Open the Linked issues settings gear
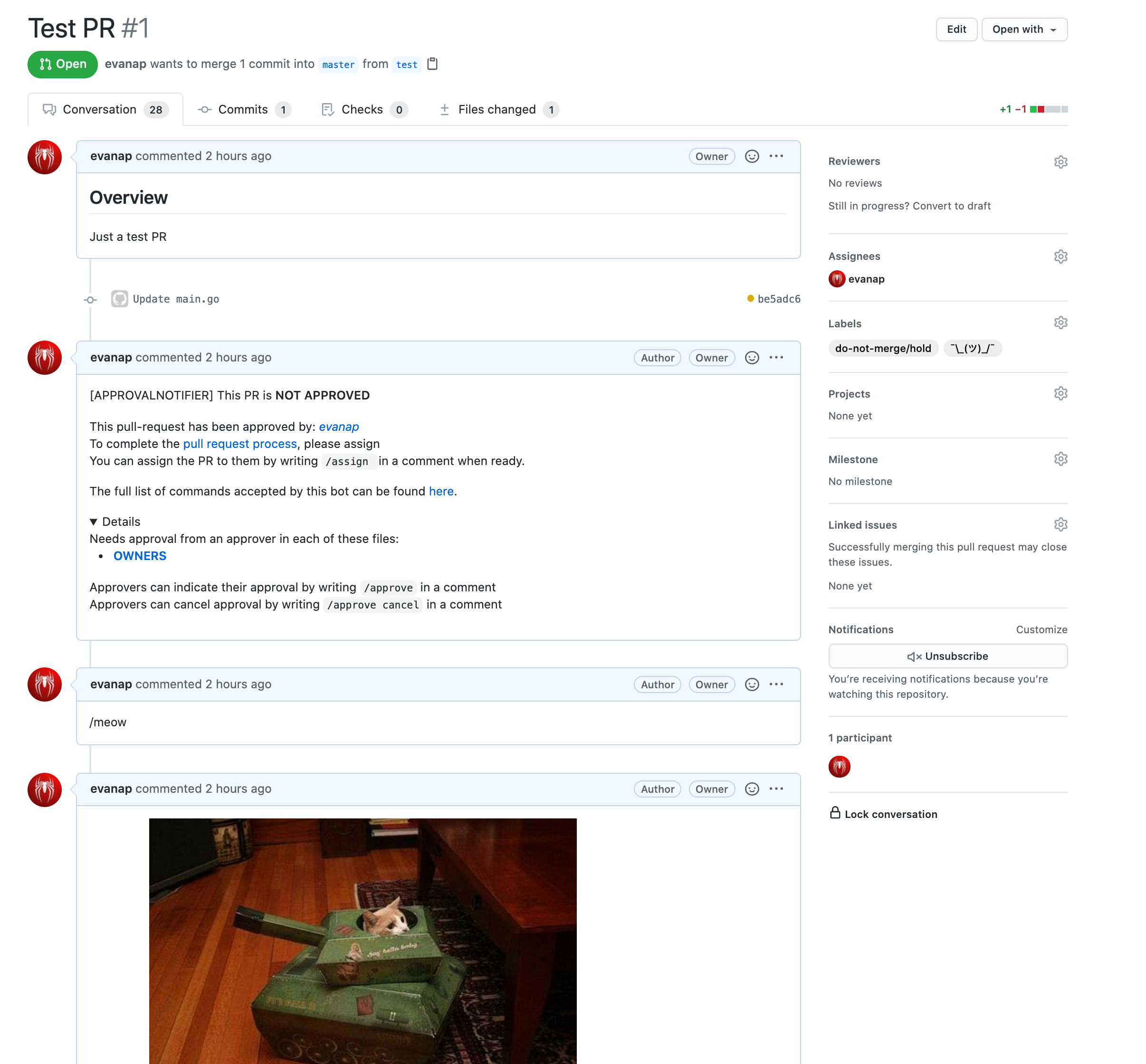This screenshot has height=1064, width=1146. [x=1060, y=524]
